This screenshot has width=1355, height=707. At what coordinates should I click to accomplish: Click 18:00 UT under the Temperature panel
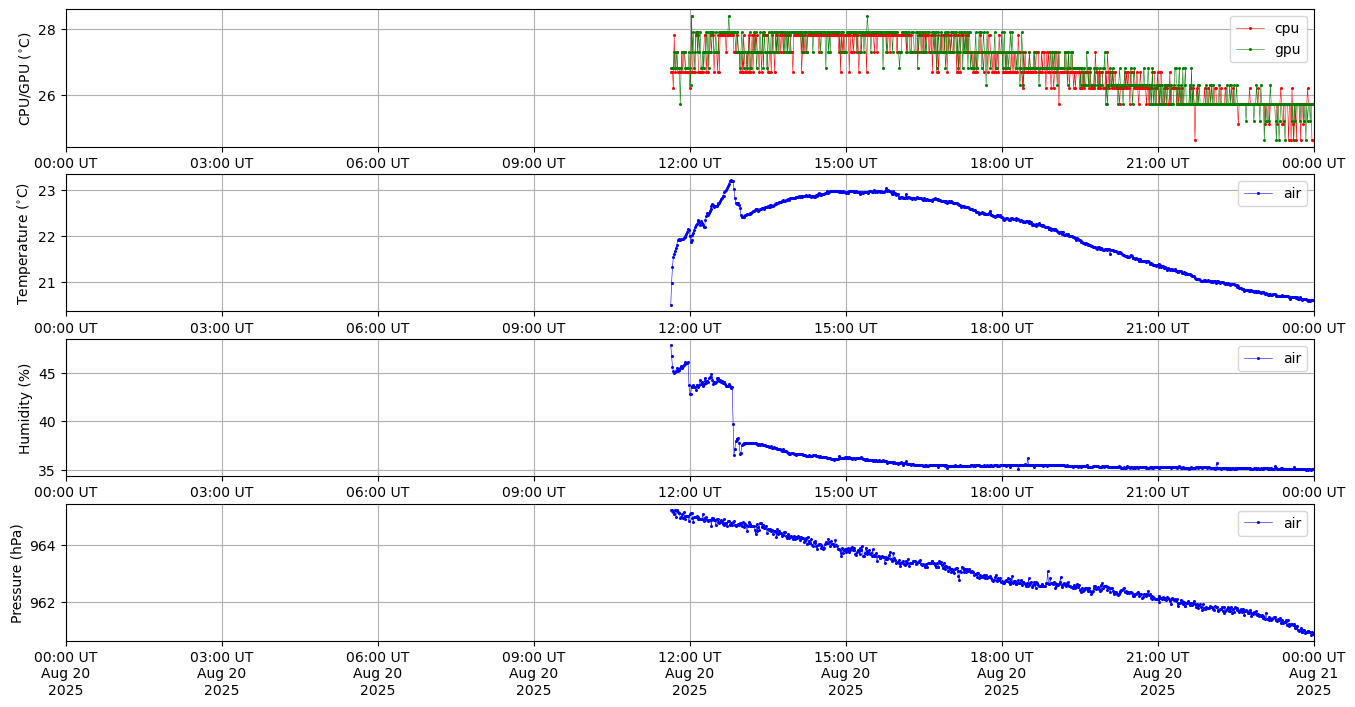tap(1002, 328)
